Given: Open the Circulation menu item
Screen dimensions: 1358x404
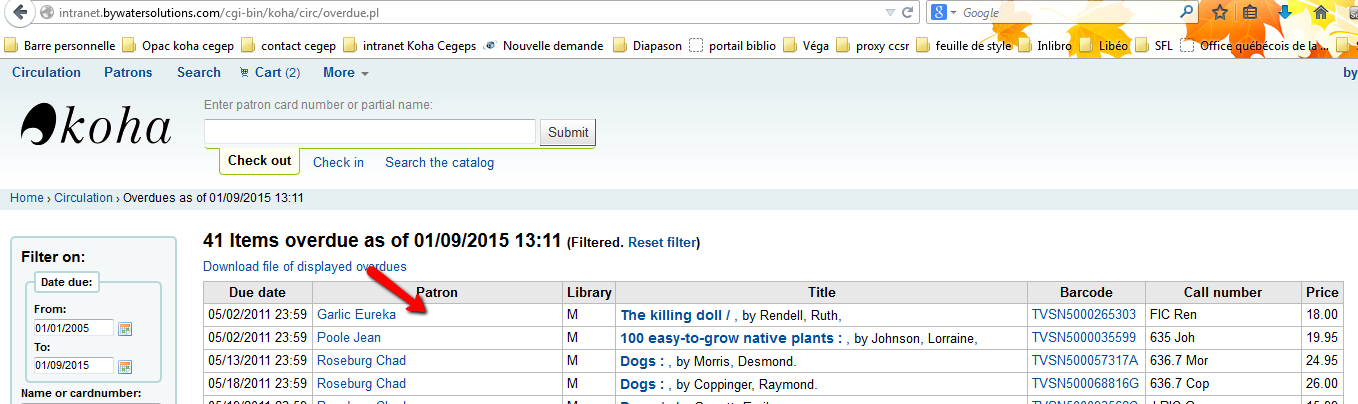Looking at the screenshot, I should coord(46,72).
